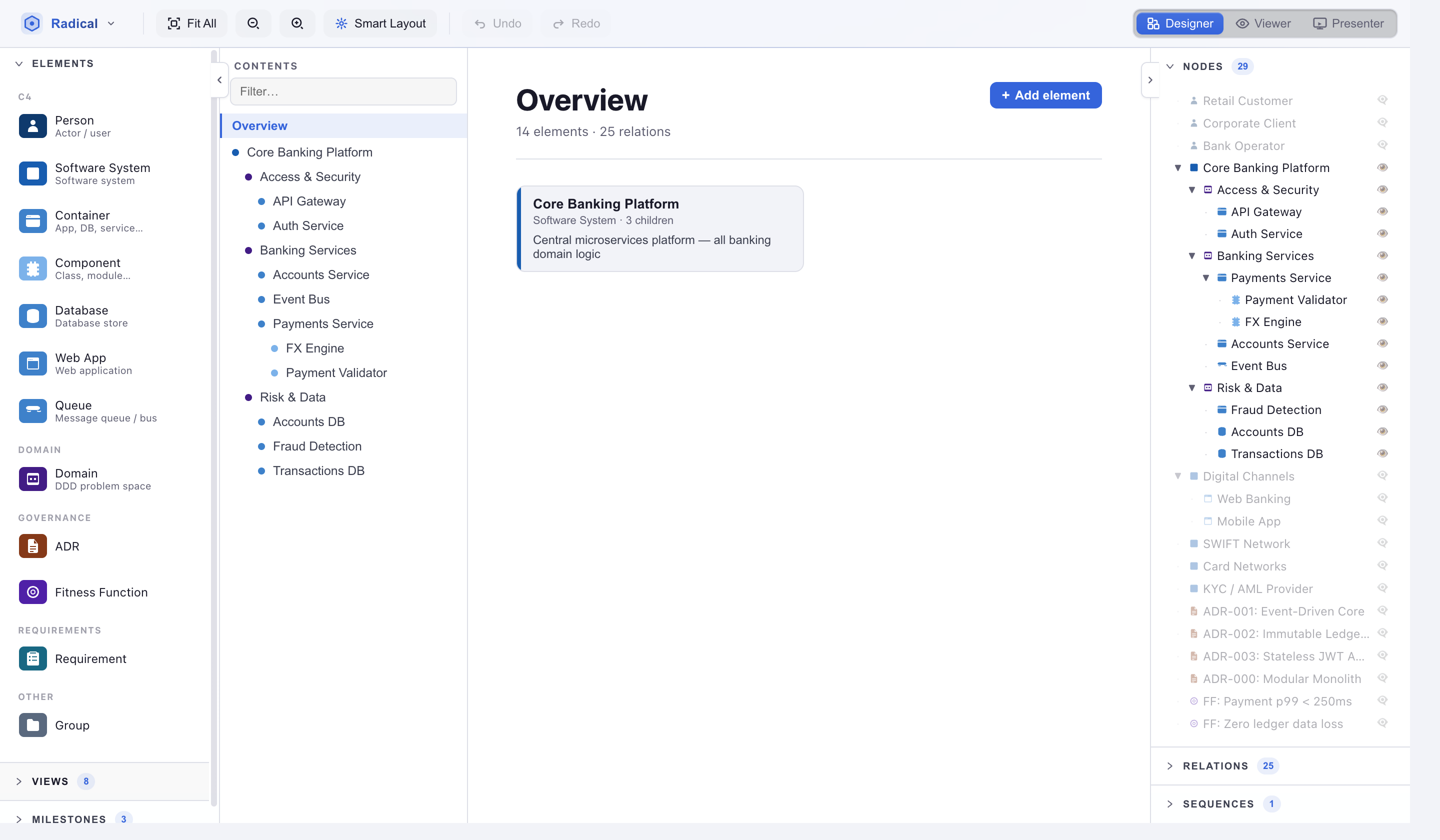
Task: Collapse left panel with arrow button
Action: (219, 80)
